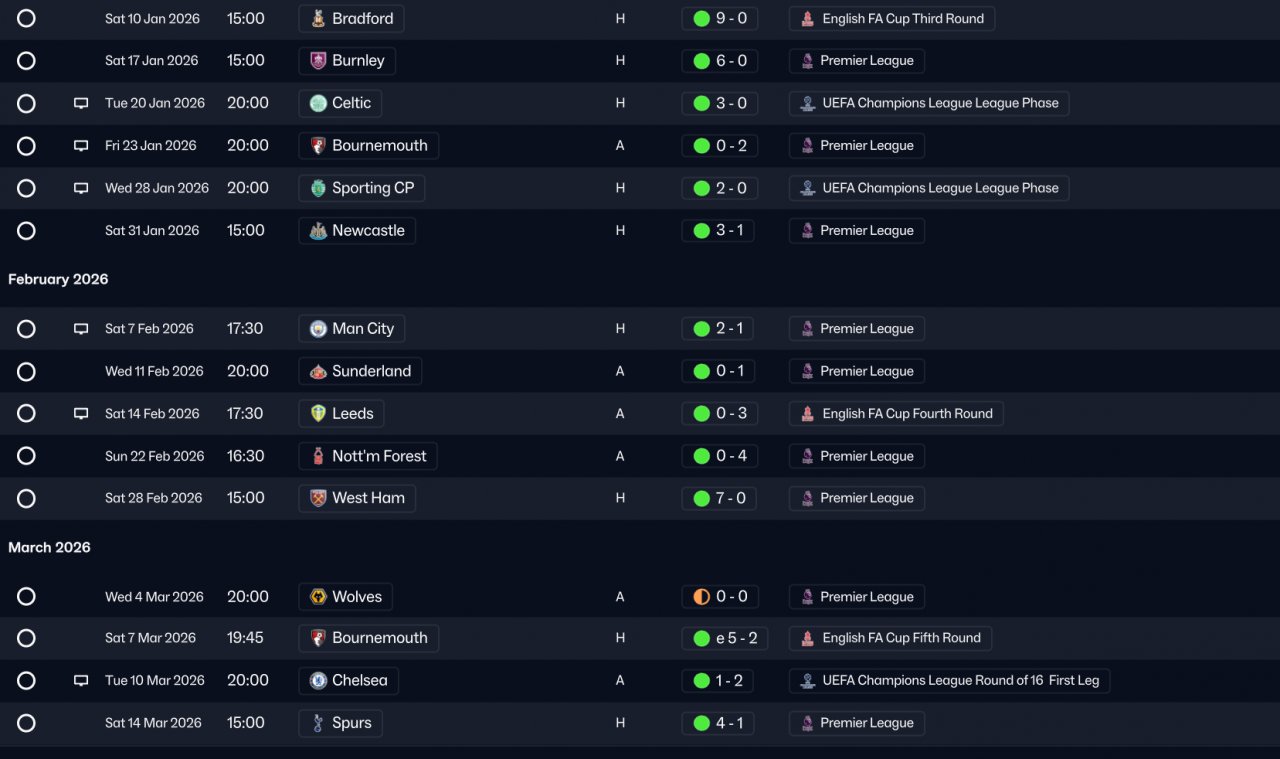
Task: Click the Chelsea club crest icon
Action: tap(318, 681)
